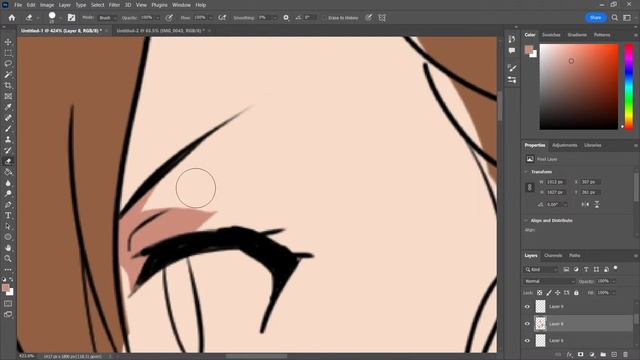Select the Hand tool
The width and height of the screenshot is (640, 360).
pos(8,248)
